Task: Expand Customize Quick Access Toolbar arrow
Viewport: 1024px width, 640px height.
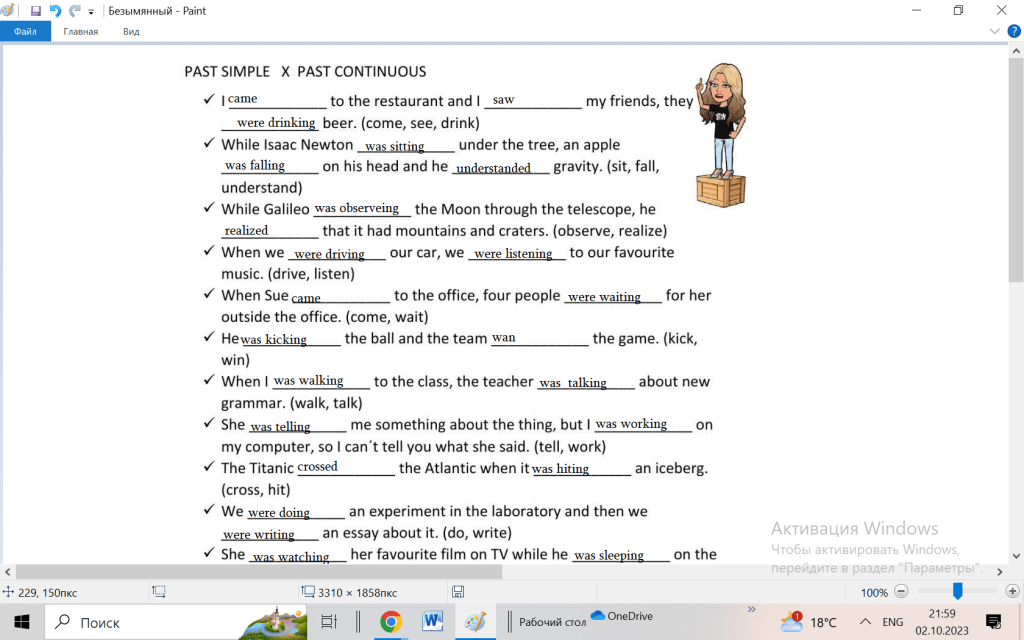Action: (x=91, y=12)
